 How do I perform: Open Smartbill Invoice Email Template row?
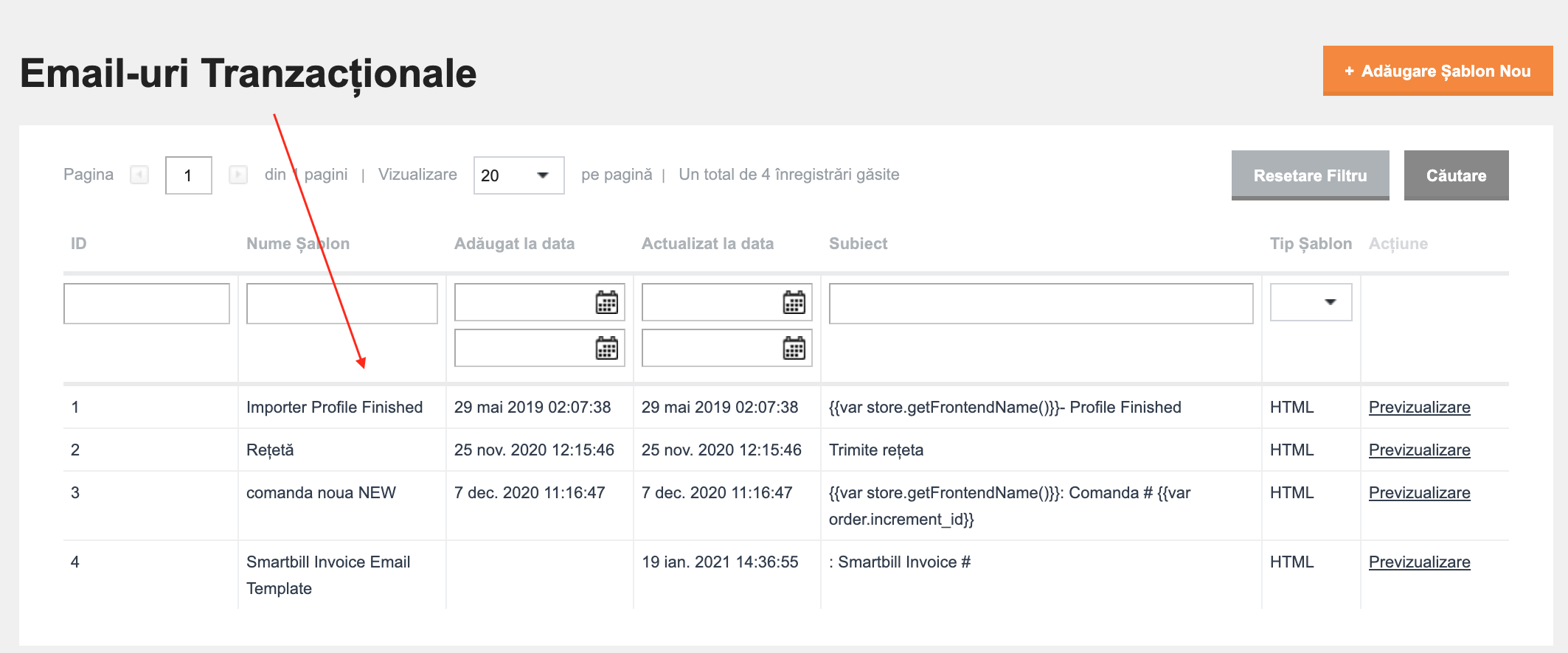786,575
